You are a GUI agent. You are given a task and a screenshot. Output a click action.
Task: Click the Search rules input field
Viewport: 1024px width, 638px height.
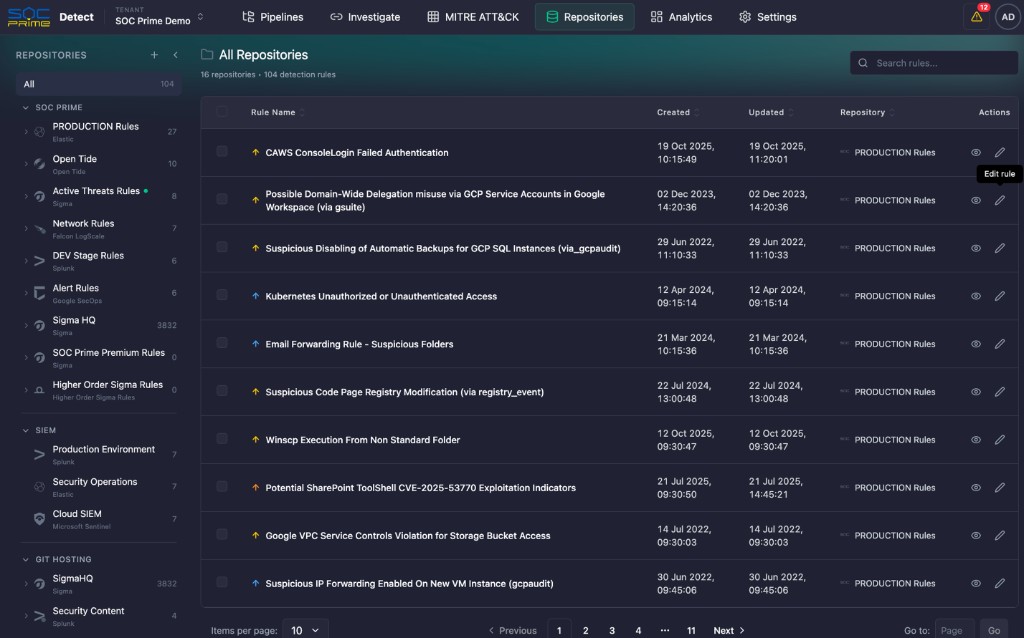tap(934, 63)
